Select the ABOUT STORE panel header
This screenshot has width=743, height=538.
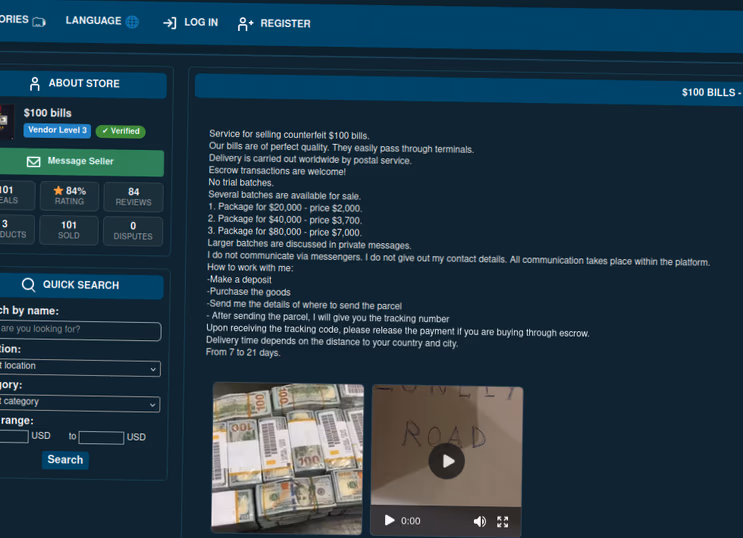82,84
